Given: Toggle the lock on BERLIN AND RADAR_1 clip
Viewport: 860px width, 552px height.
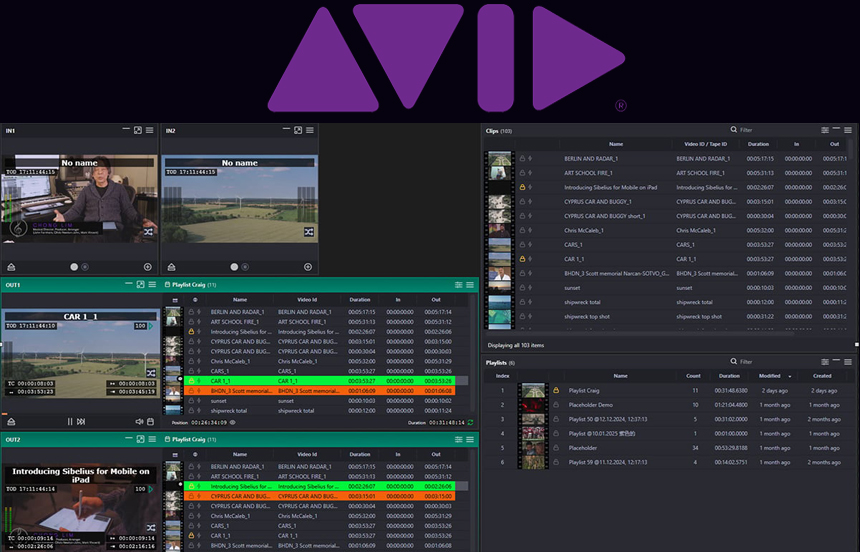Looking at the screenshot, I should 522,159.
